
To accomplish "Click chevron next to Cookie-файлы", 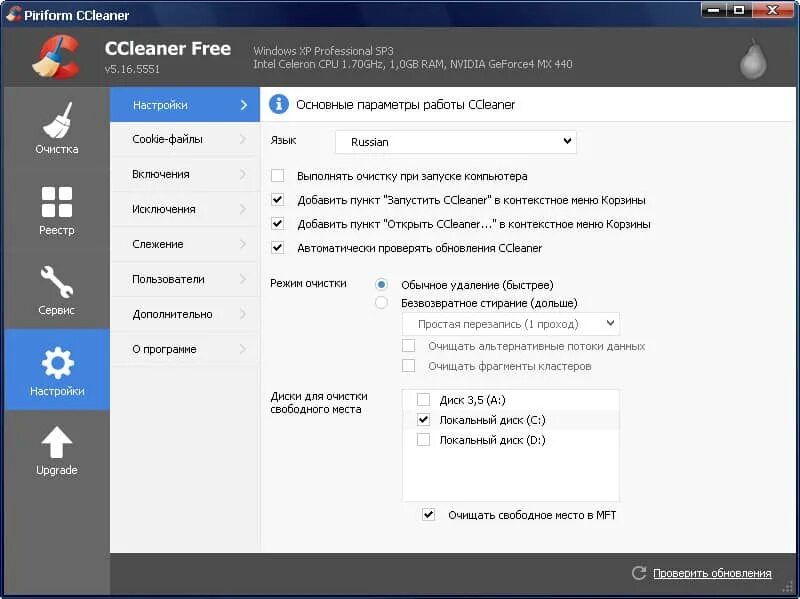I will point(243,139).
